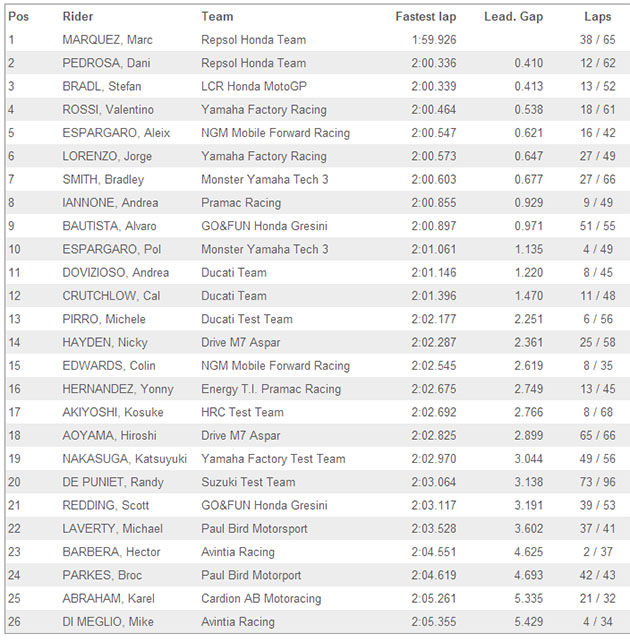Click the Fastest lap column header

(x=425, y=16)
